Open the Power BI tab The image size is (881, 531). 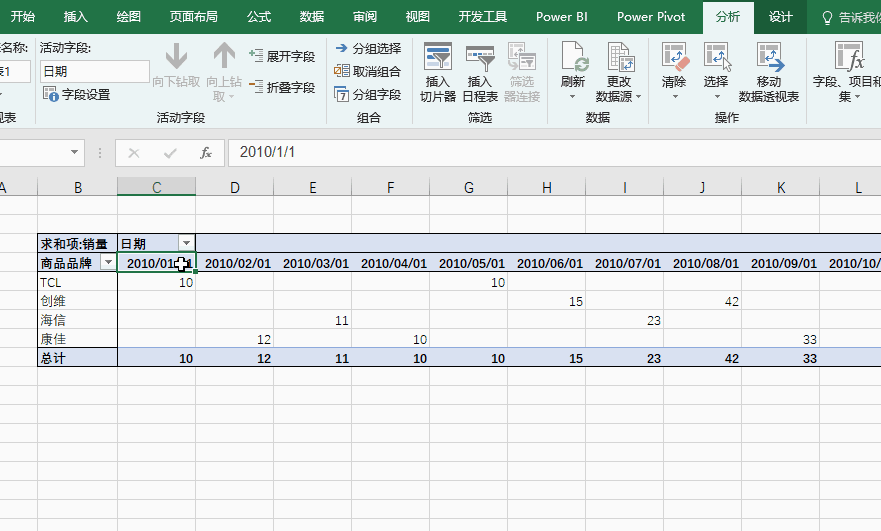click(x=562, y=17)
